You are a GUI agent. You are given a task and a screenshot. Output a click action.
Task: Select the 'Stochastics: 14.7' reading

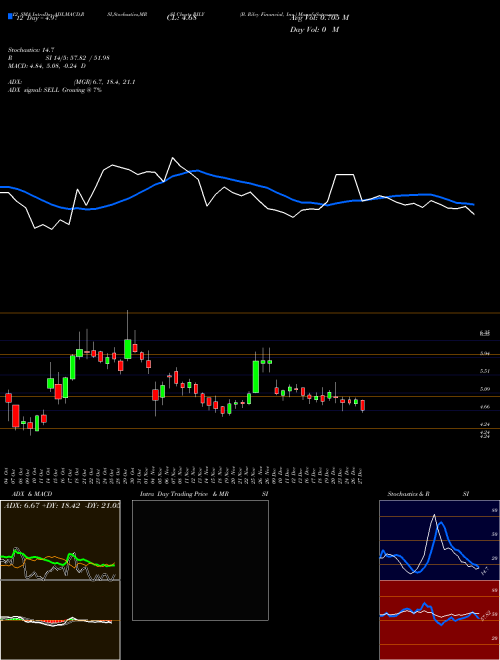coord(31,50)
